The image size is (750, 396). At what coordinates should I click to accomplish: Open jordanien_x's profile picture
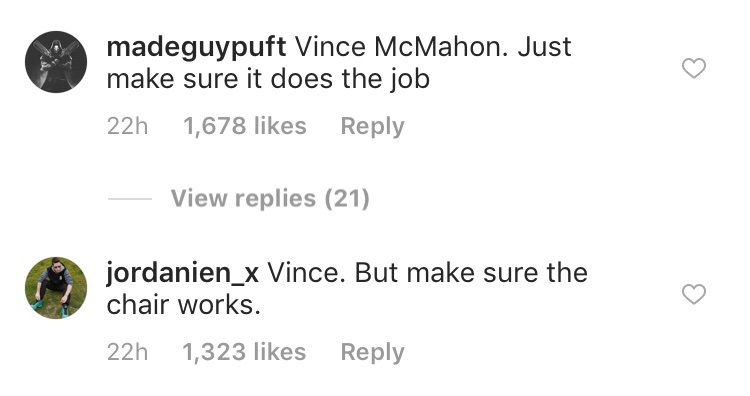(x=56, y=288)
